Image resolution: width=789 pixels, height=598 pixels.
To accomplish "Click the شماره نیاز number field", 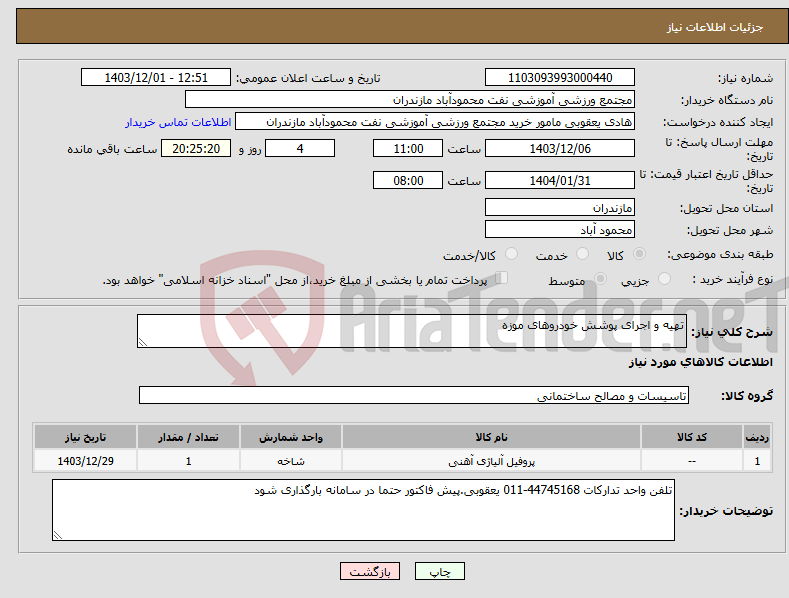I will click(560, 78).
